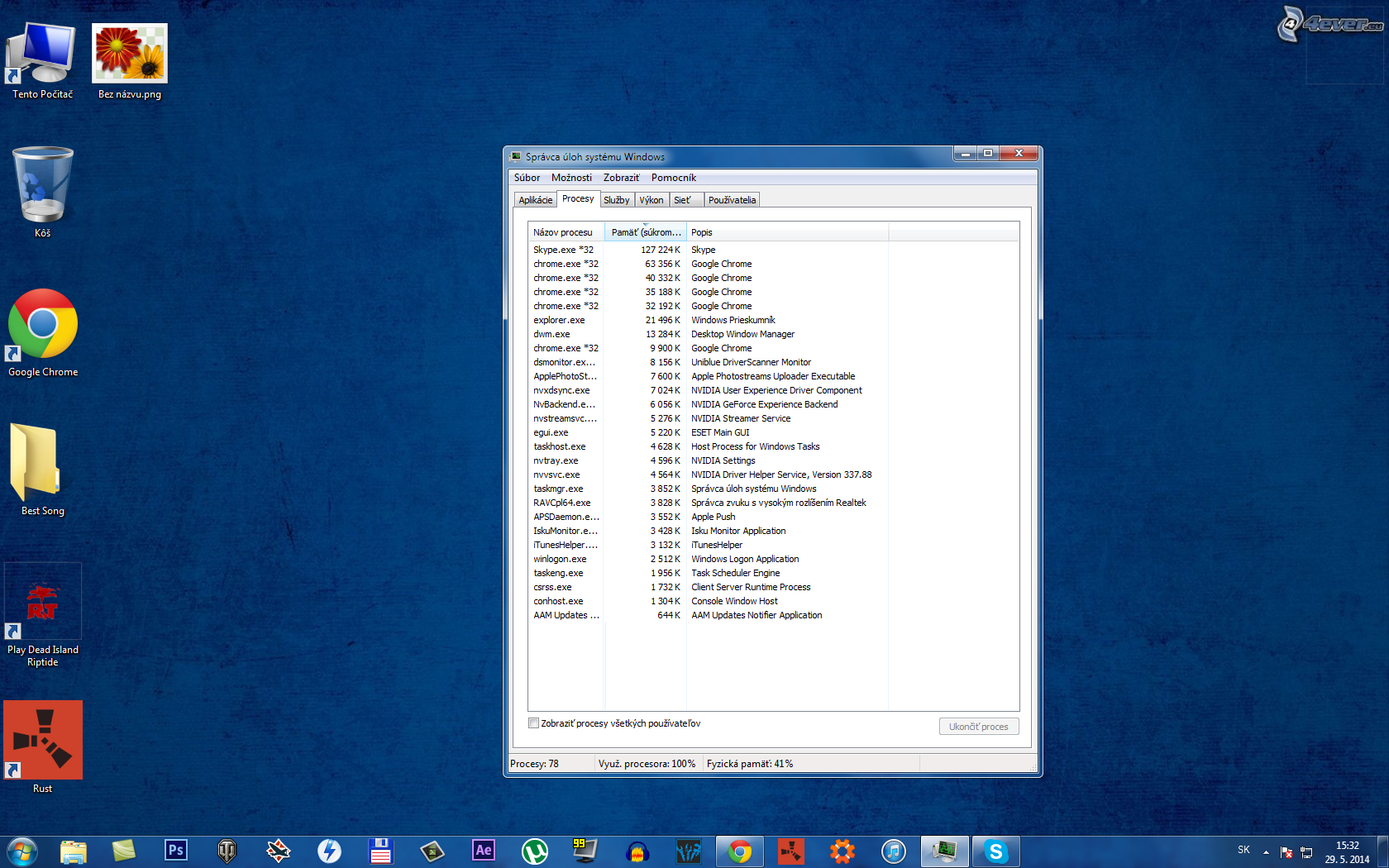This screenshot has height=868, width=1389.
Task: Switch to the Služby tab
Action: coord(617,200)
